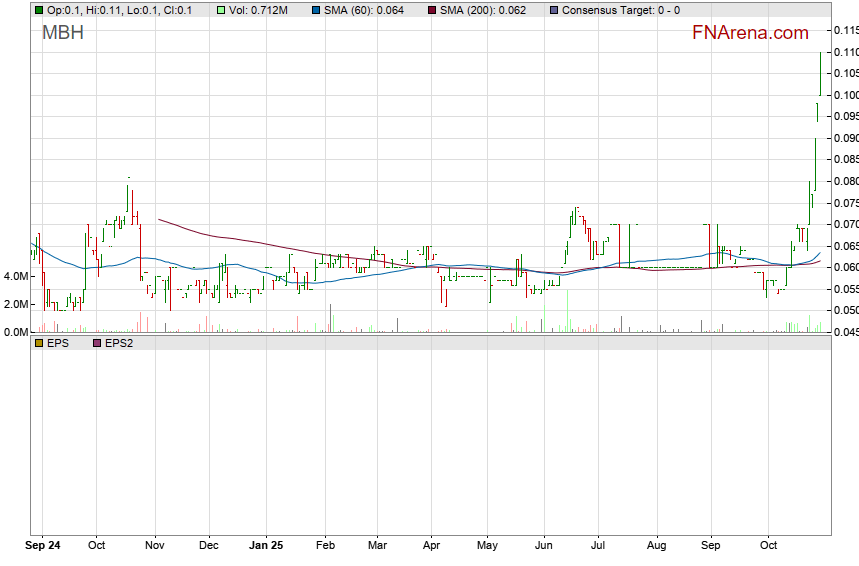The image size is (859, 566).
Task: Click the green OHLC price legend swatch
Action: 39,10
